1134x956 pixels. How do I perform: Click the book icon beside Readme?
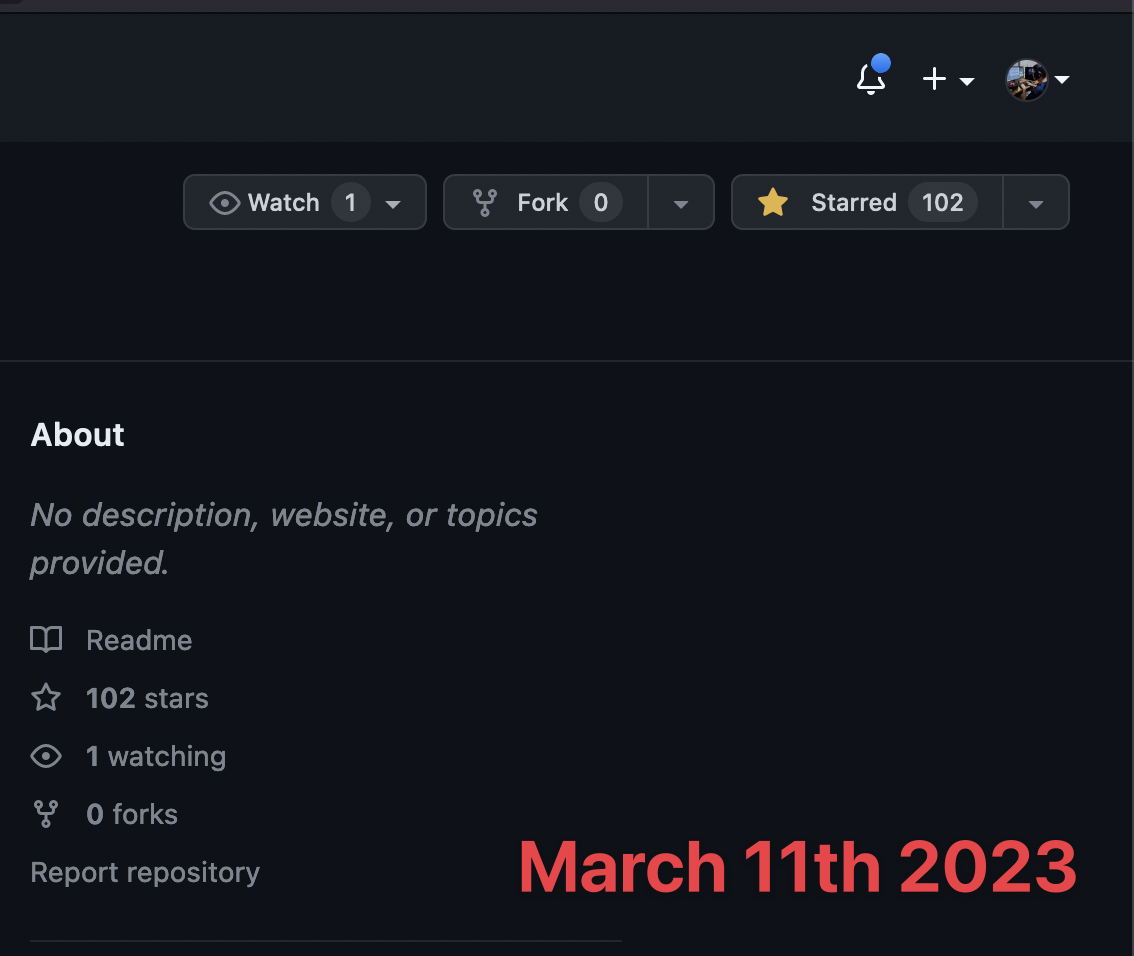click(x=46, y=640)
